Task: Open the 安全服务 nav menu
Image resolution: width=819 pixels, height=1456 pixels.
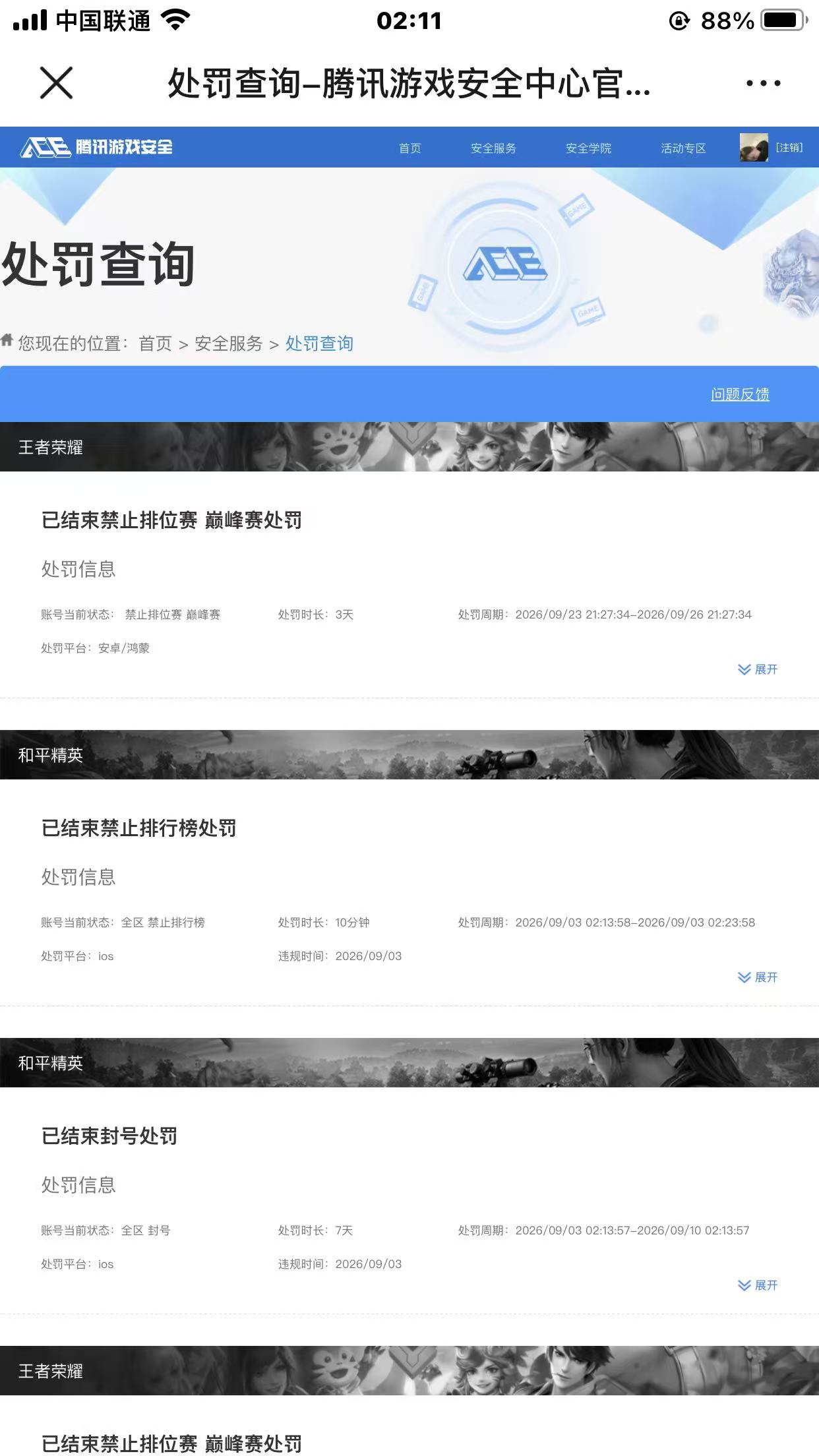Action: (493, 148)
